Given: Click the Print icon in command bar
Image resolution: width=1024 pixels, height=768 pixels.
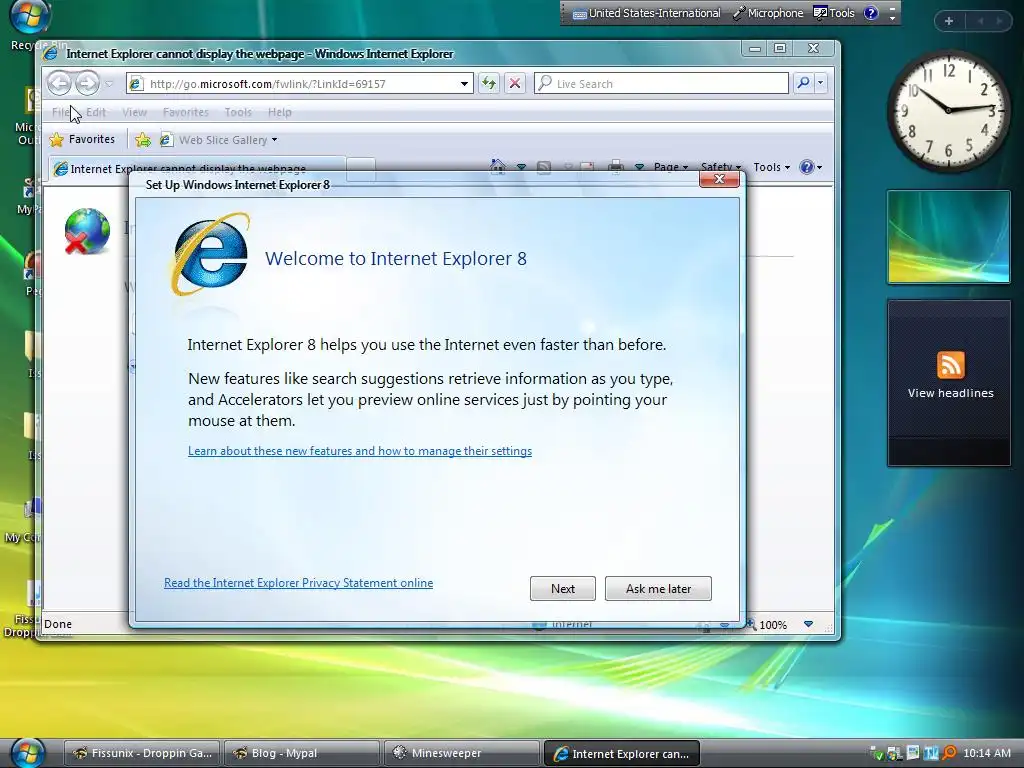Looking at the screenshot, I should (x=615, y=167).
